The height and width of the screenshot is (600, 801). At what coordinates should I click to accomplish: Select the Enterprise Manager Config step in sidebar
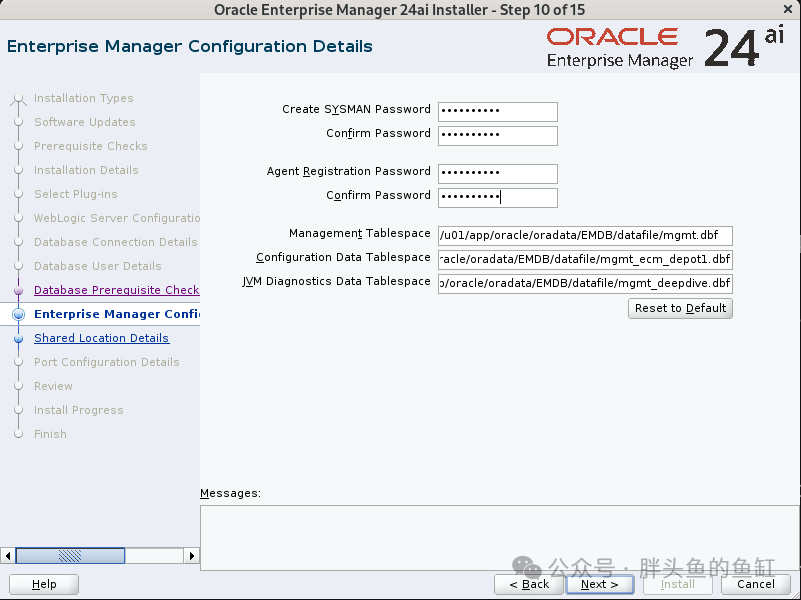pyautogui.click(x=116, y=314)
